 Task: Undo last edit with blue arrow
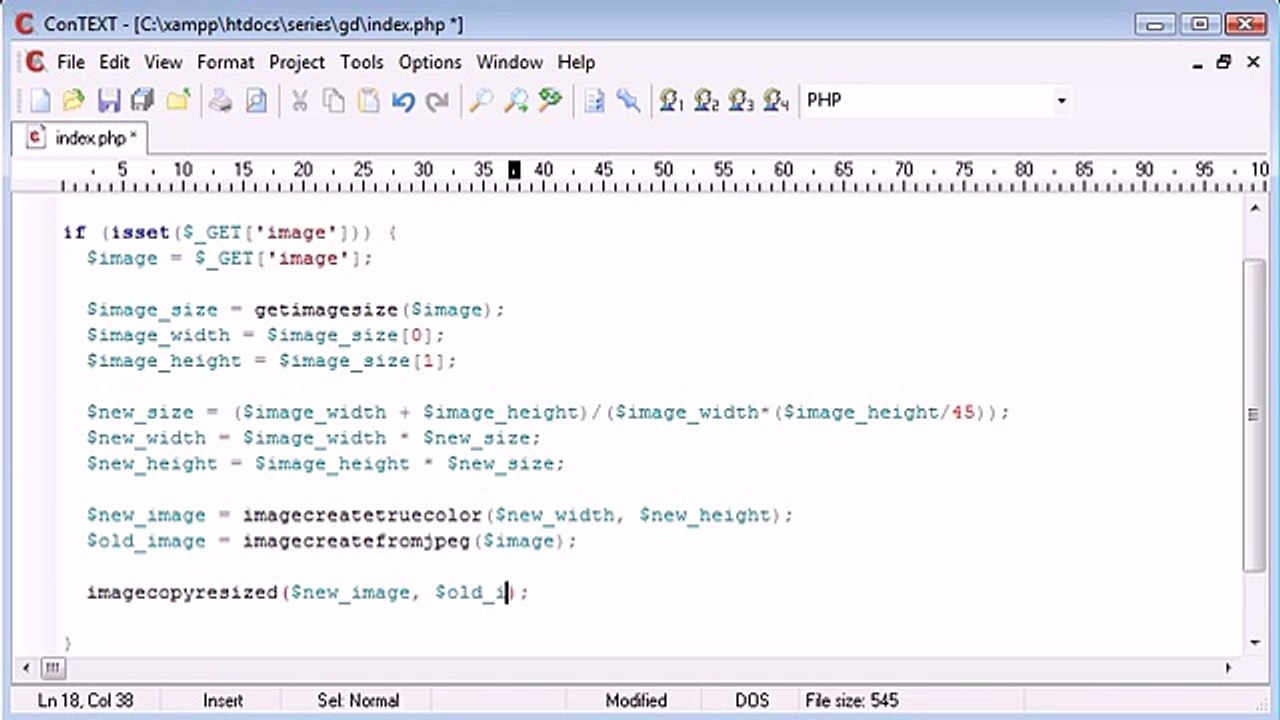click(x=403, y=100)
